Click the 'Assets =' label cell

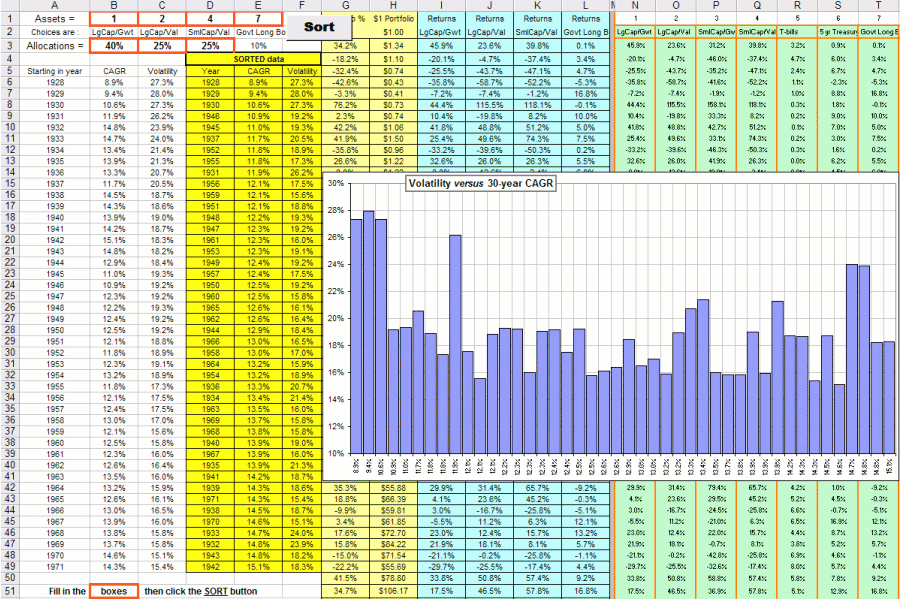pos(55,19)
